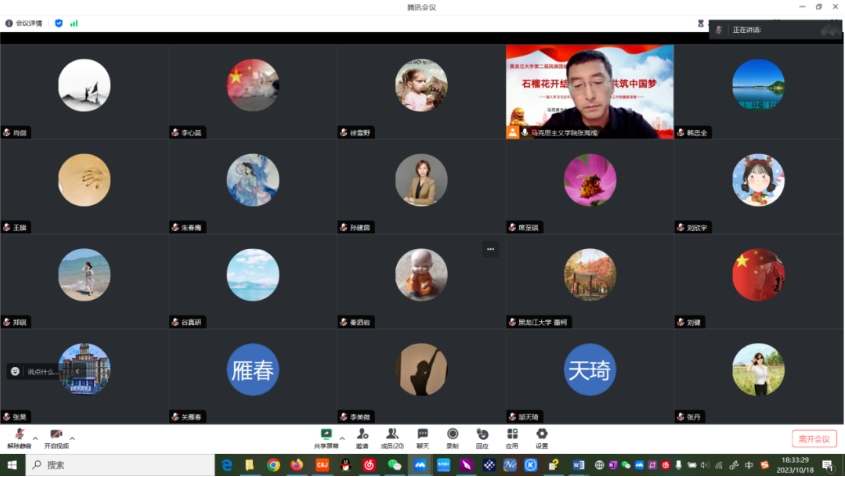
Task: Unmute the microphone (解除静音)
Action: (19, 438)
